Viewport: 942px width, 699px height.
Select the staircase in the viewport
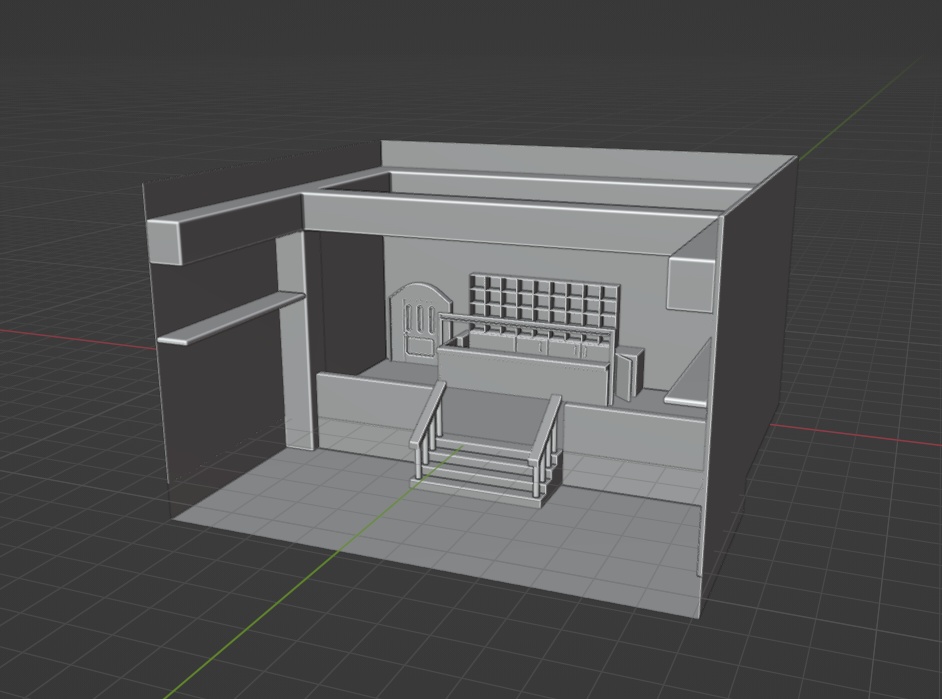click(480, 470)
